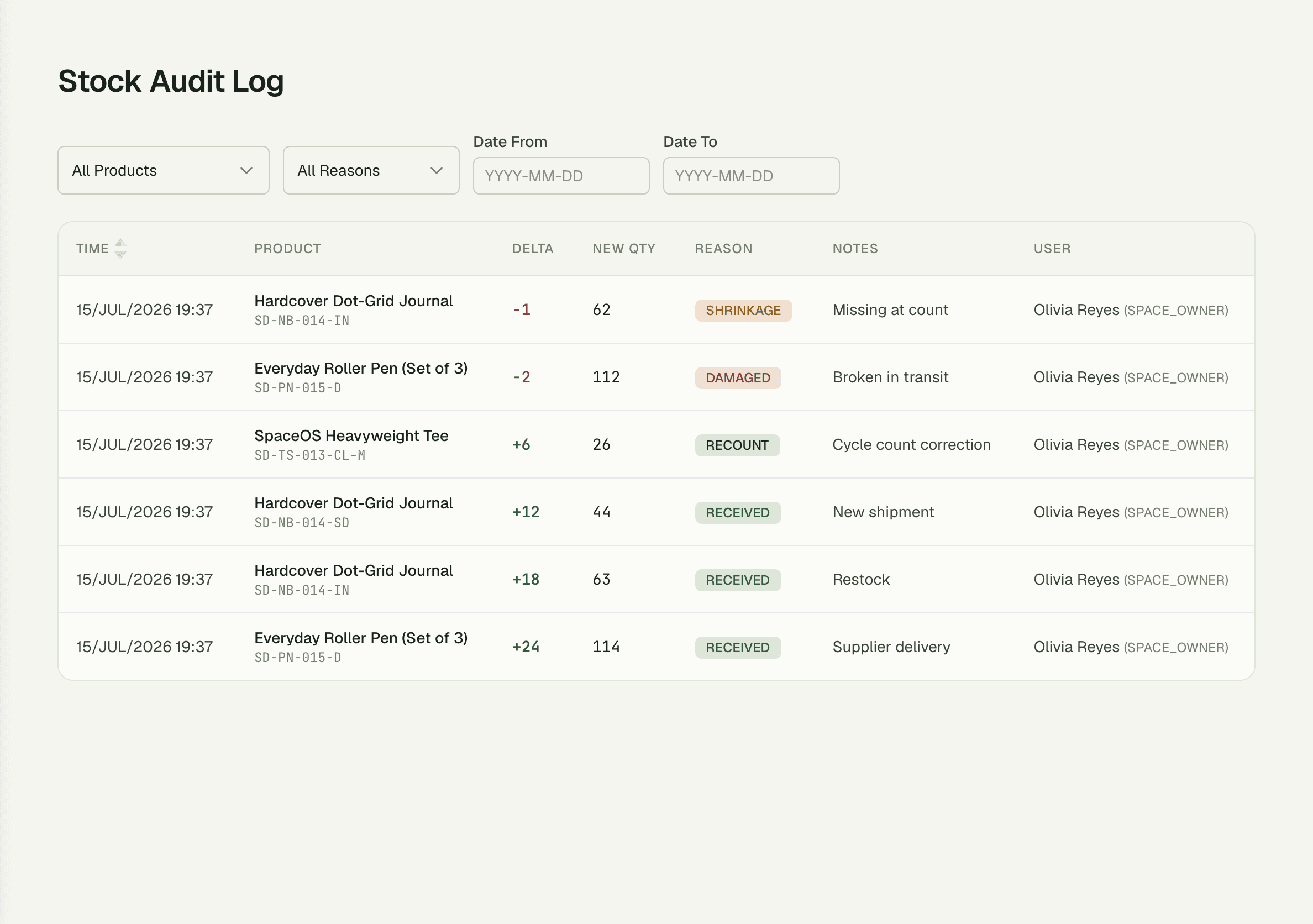Click the New shipment note

pos(883,512)
